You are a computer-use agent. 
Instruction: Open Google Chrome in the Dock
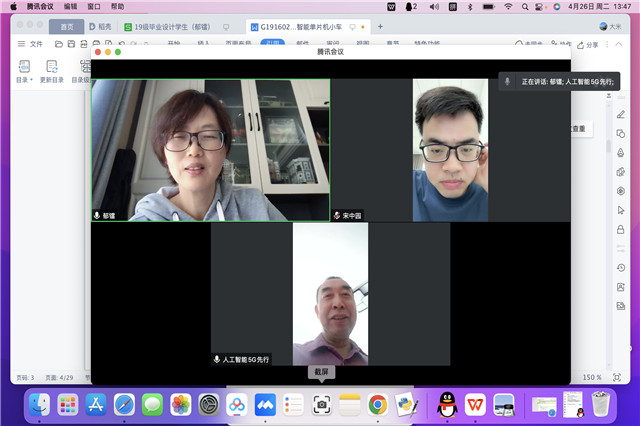click(377, 404)
